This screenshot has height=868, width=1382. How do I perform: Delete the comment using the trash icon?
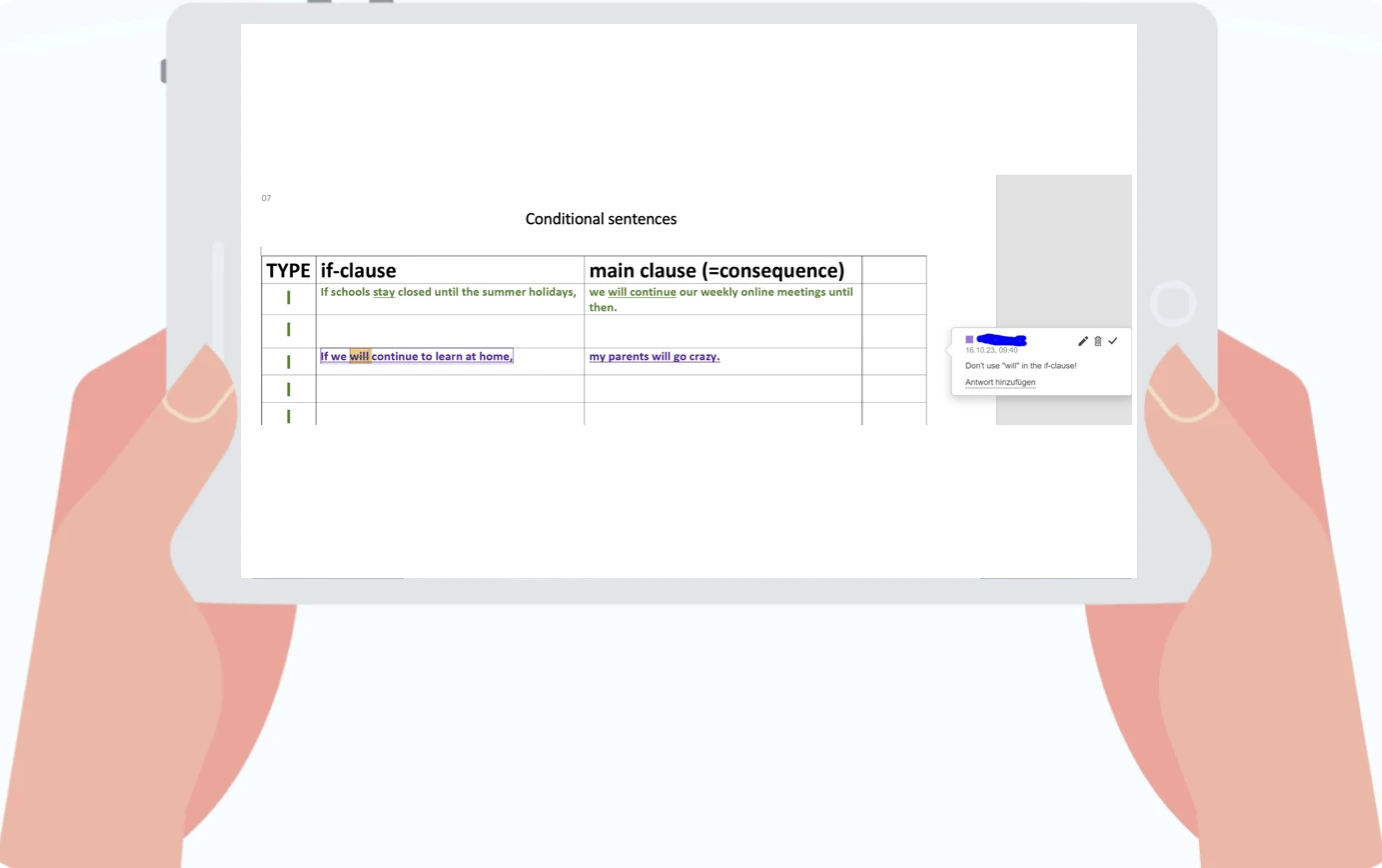click(1098, 341)
